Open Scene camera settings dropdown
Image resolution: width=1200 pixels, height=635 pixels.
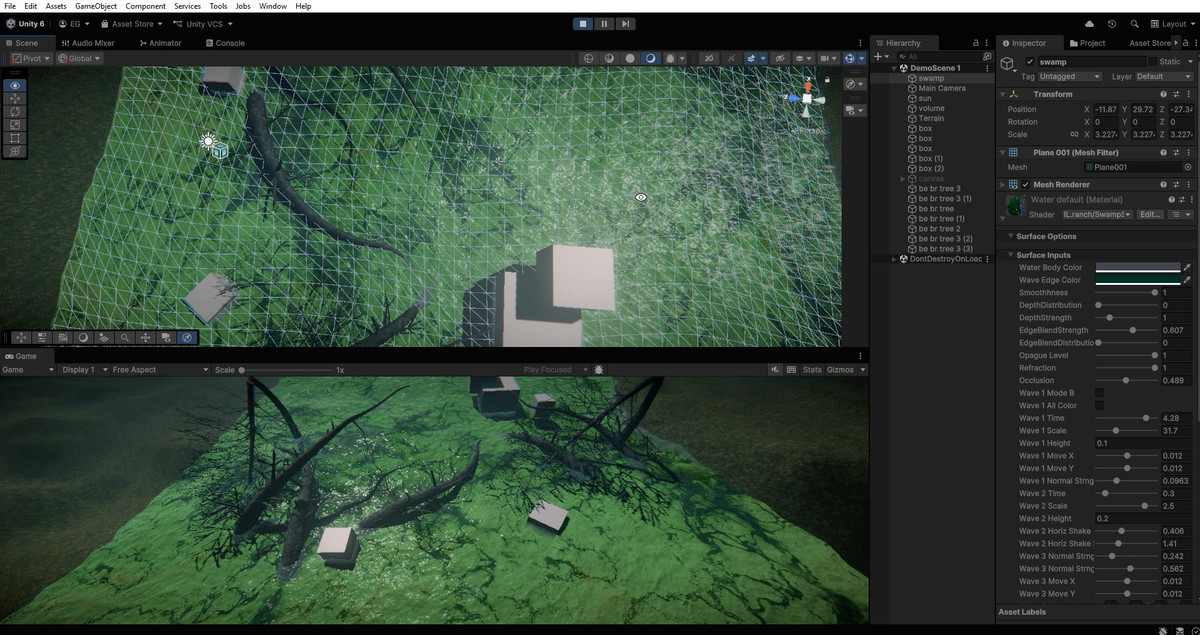(831, 58)
